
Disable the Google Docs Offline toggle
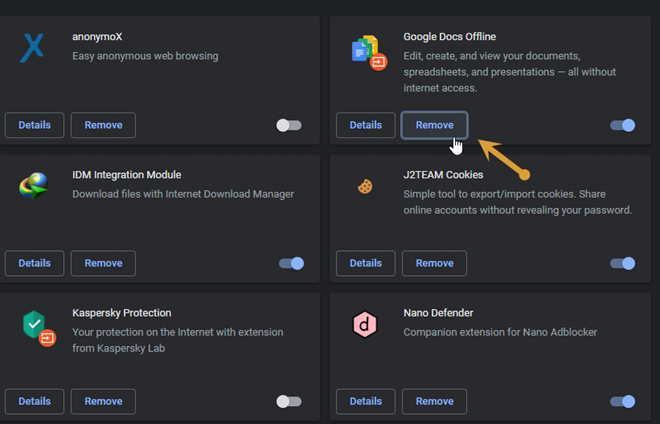[x=622, y=125]
